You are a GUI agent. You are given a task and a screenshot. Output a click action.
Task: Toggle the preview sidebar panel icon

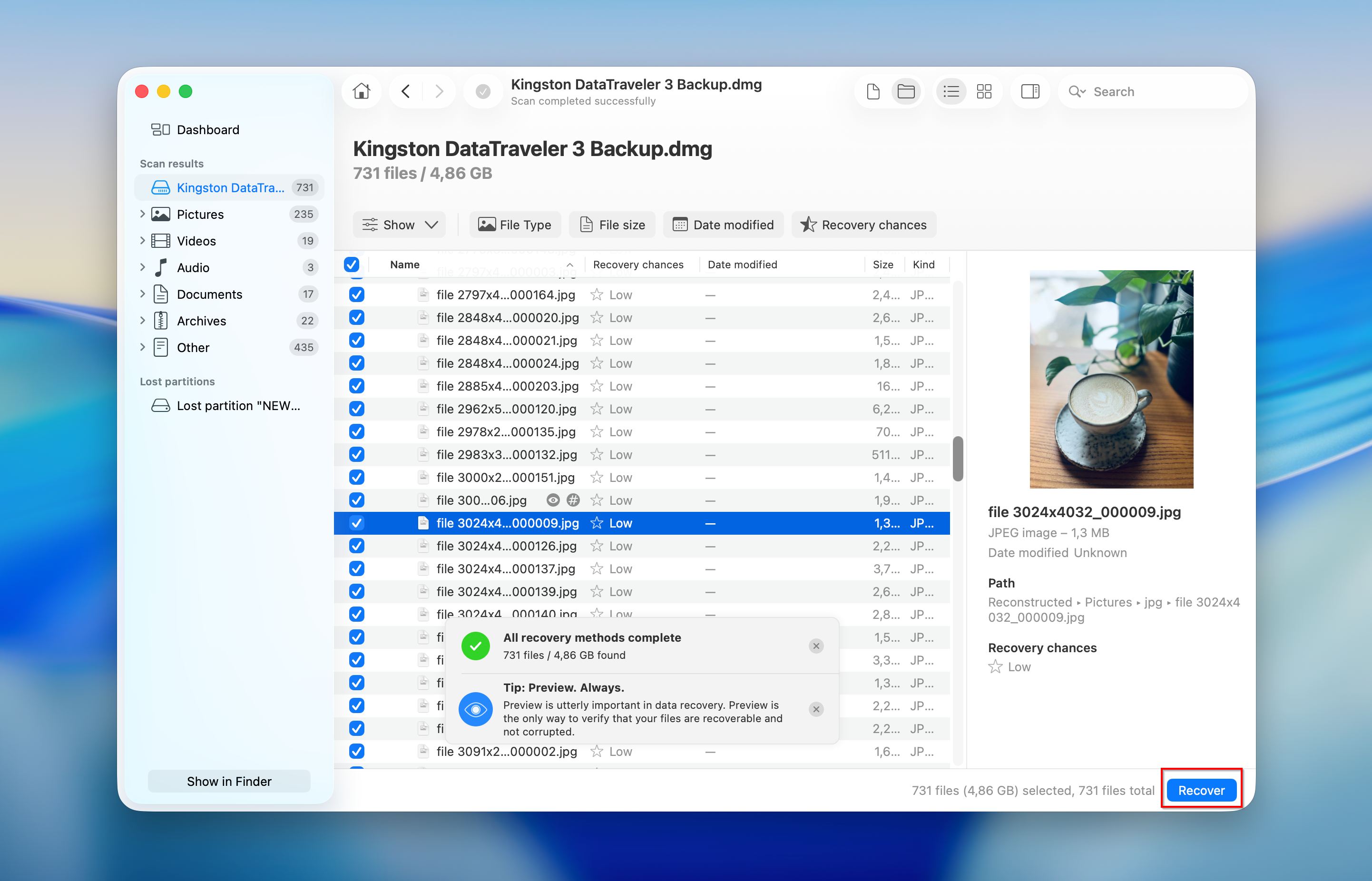[x=1030, y=91]
